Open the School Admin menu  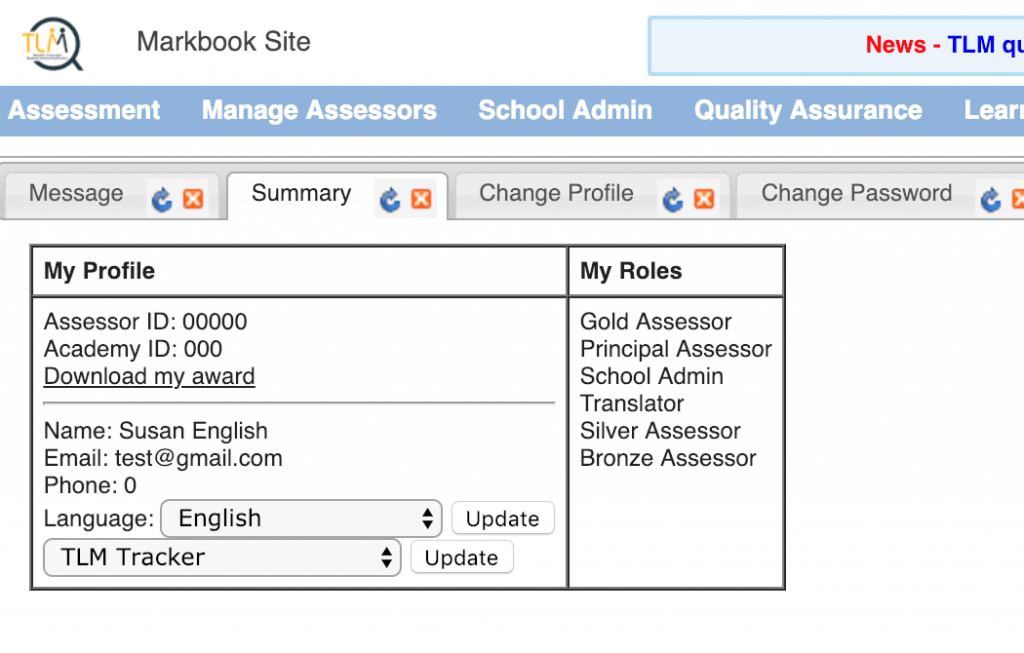click(566, 110)
